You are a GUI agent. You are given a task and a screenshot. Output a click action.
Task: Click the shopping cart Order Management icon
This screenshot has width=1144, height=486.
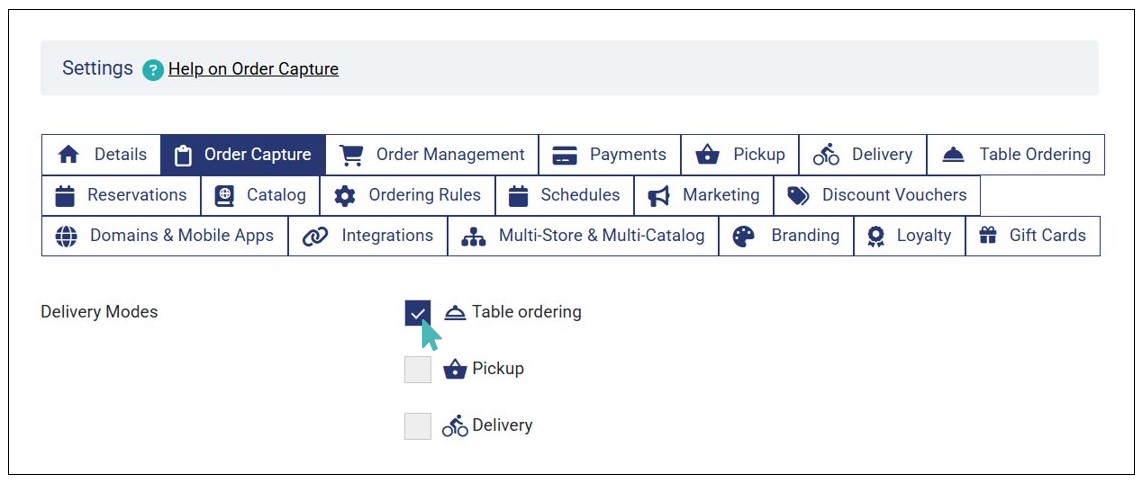(x=351, y=155)
